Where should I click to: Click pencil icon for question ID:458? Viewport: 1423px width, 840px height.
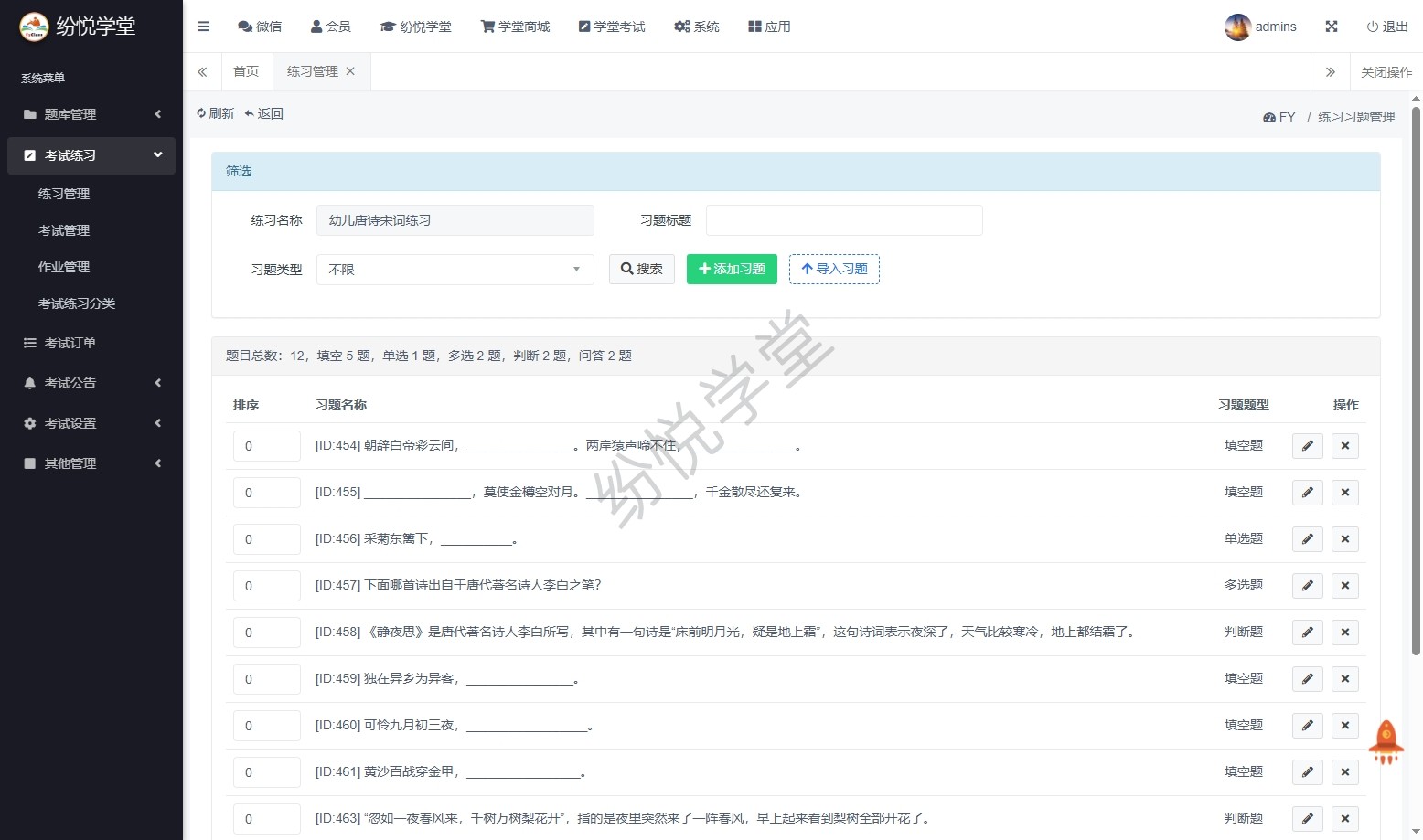(x=1307, y=633)
